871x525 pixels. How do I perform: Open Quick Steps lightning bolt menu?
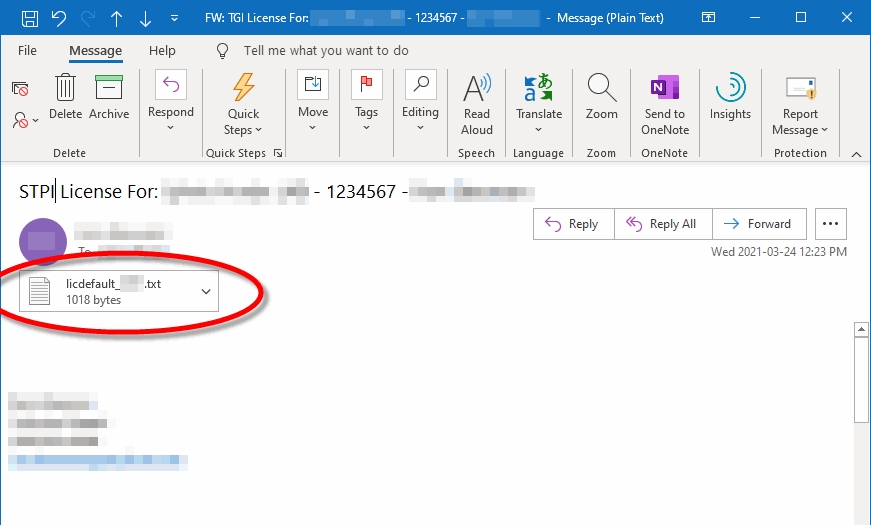tap(243, 102)
